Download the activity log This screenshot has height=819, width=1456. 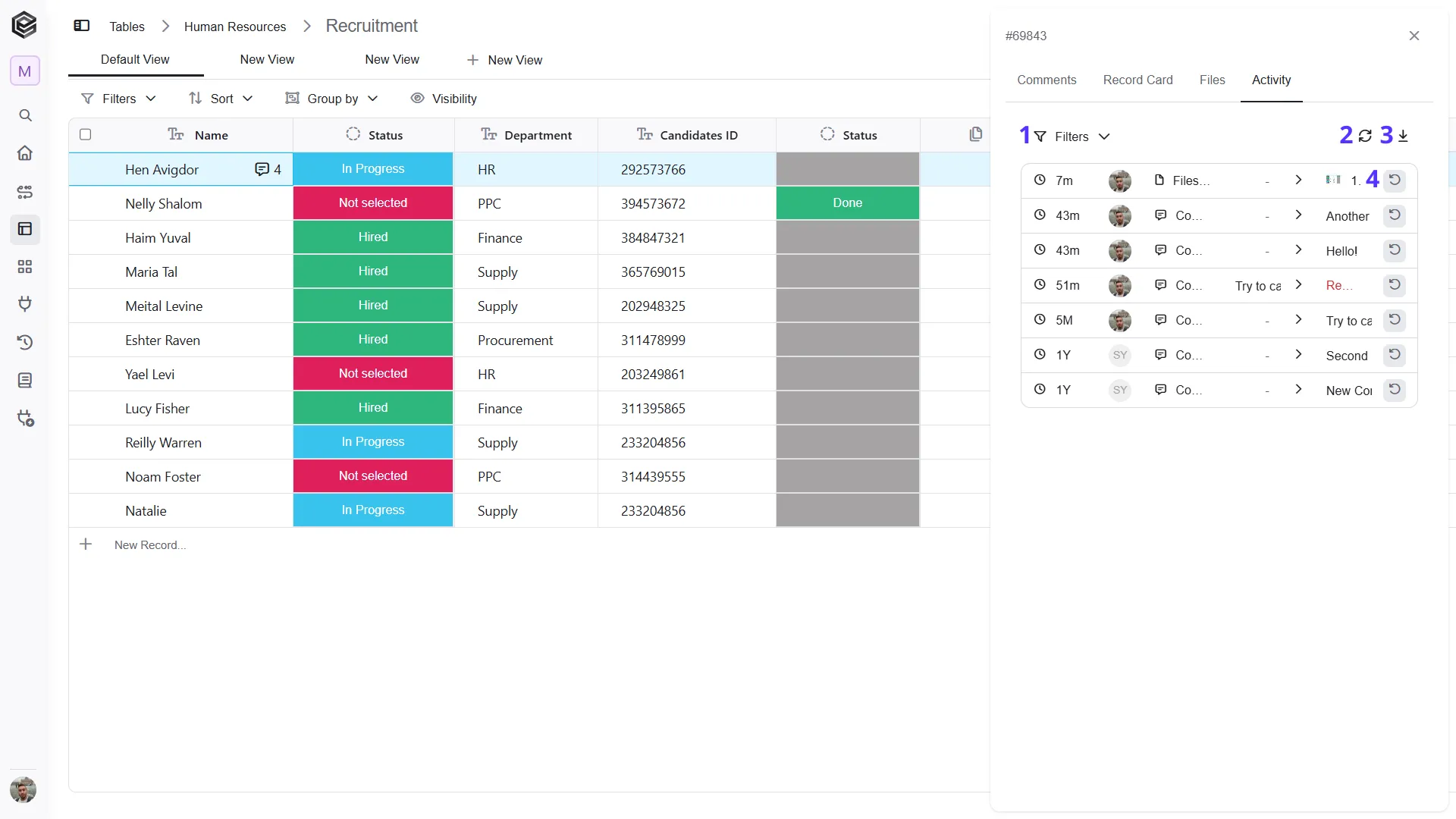click(1403, 136)
